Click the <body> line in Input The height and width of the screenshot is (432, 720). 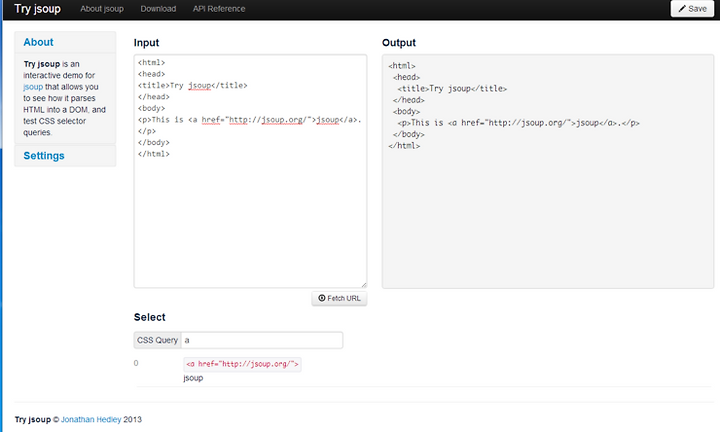click(x=152, y=108)
